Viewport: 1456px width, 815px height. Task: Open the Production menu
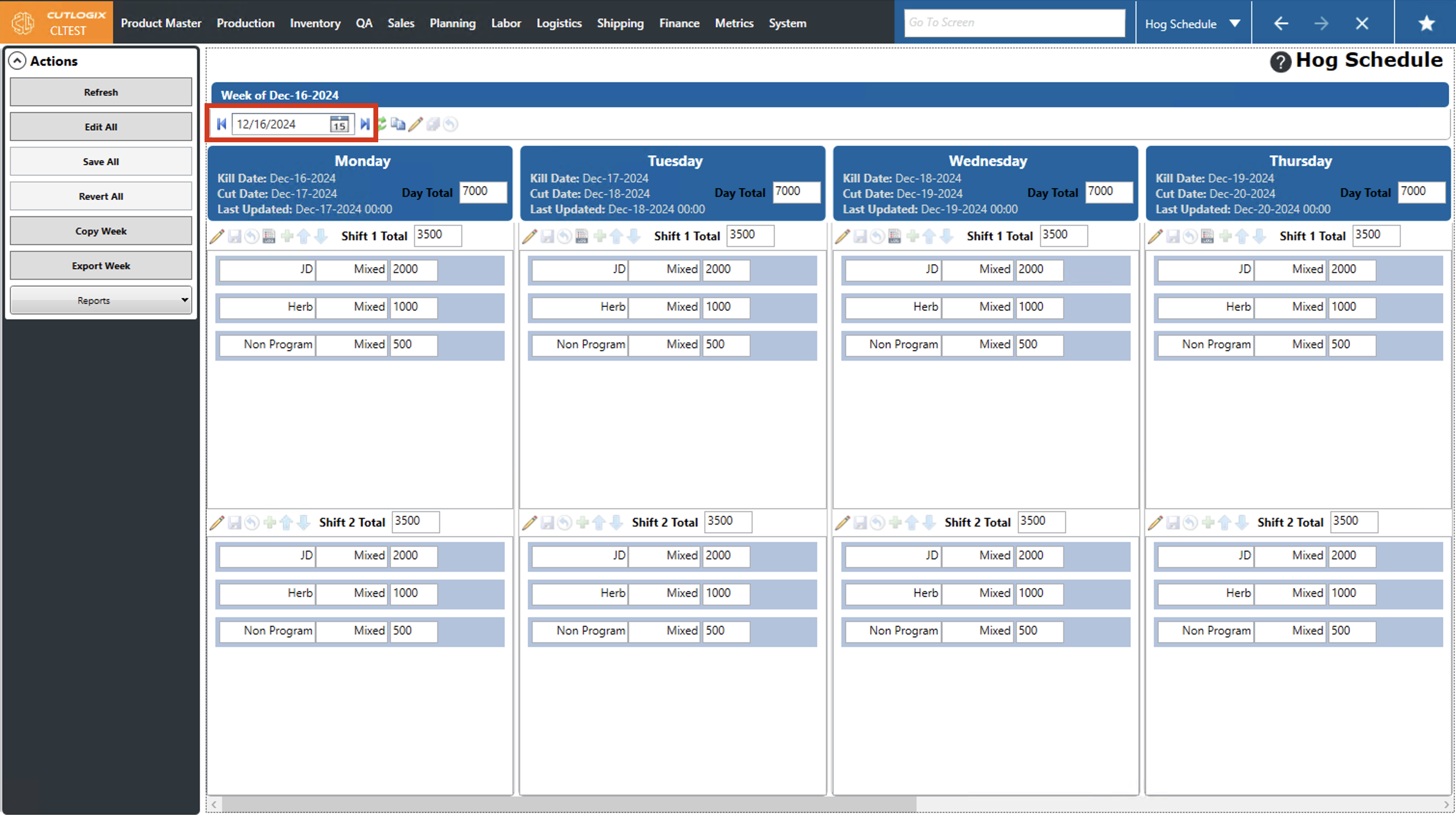[245, 23]
